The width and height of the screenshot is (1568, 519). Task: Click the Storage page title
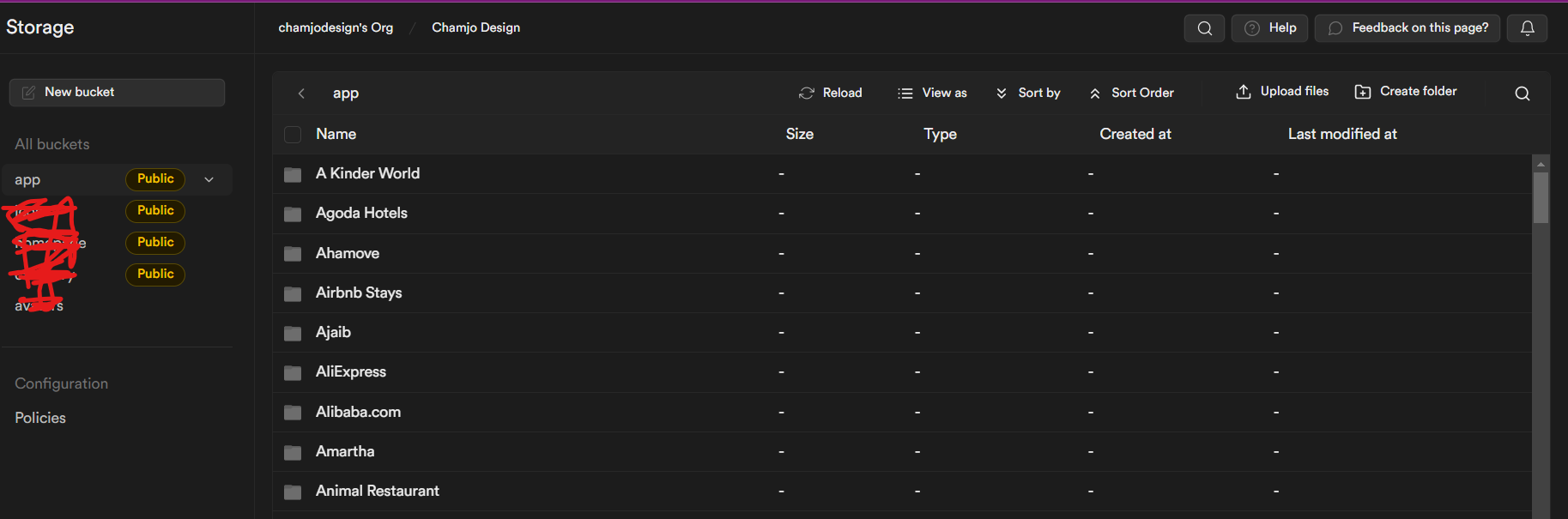[x=40, y=27]
